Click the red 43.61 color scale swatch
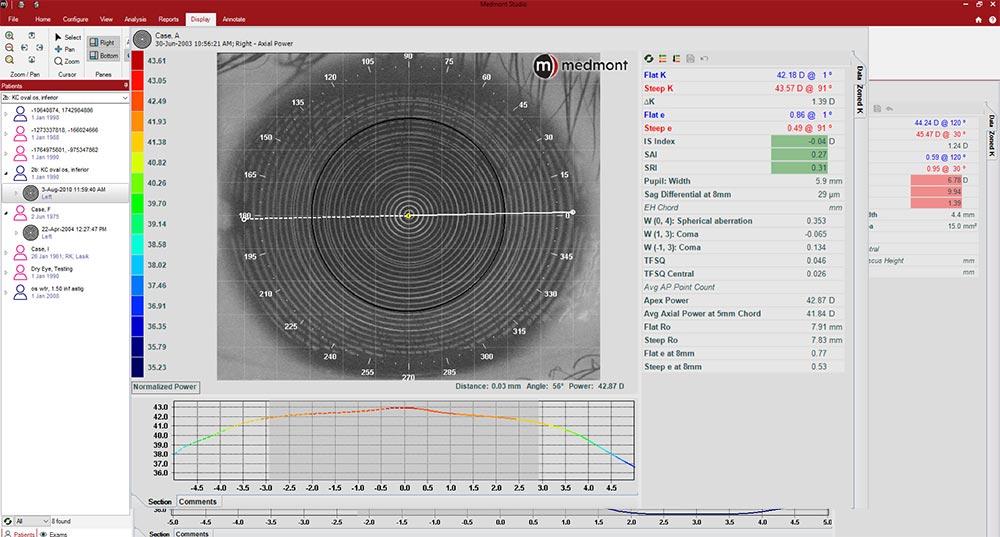The height and width of the screenshot is (537, 1000). pyautogui.click(x=137, y=61)
